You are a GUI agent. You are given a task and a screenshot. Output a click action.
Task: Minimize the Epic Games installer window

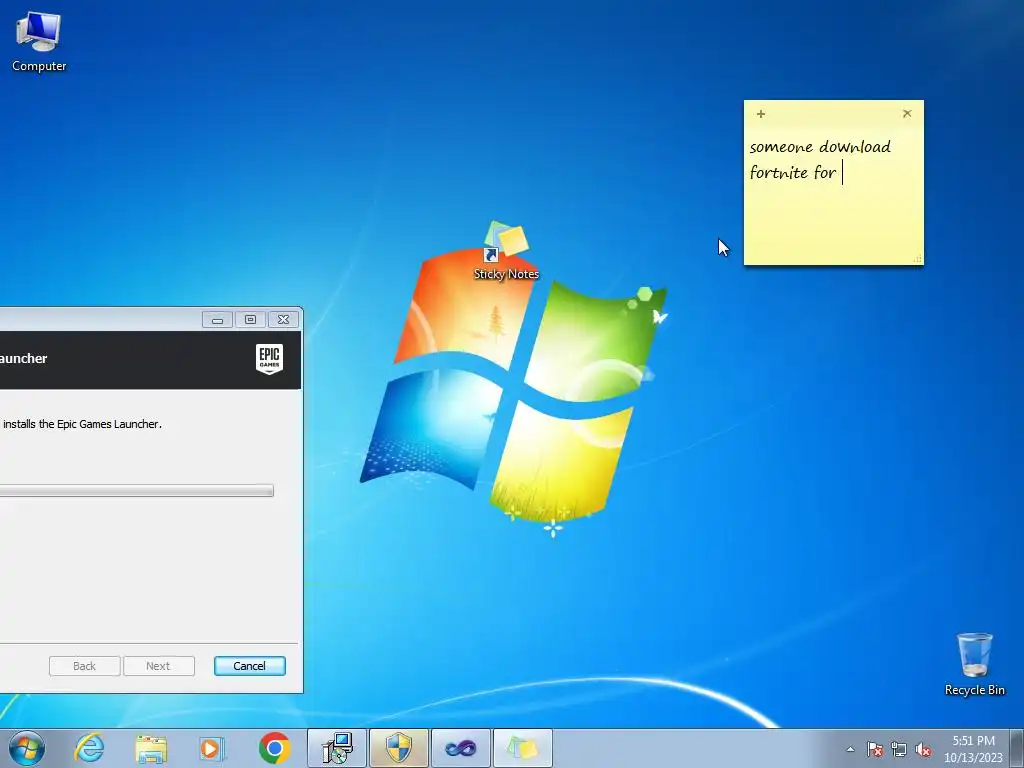pos(217,319)
